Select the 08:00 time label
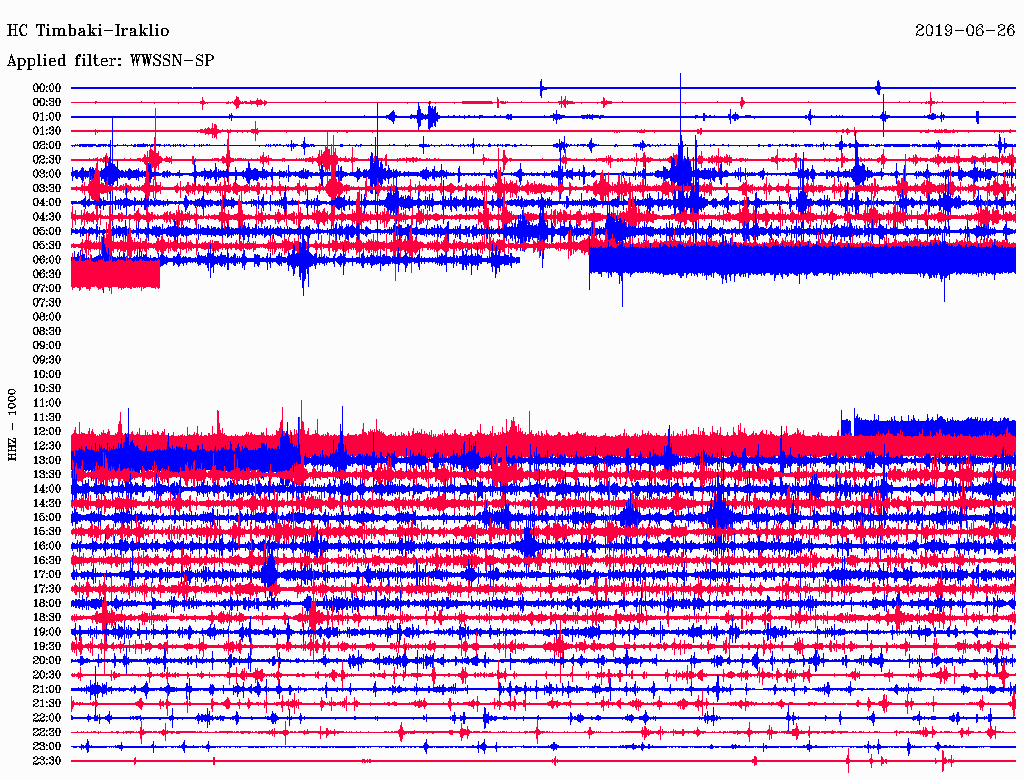 coord(47,317)
